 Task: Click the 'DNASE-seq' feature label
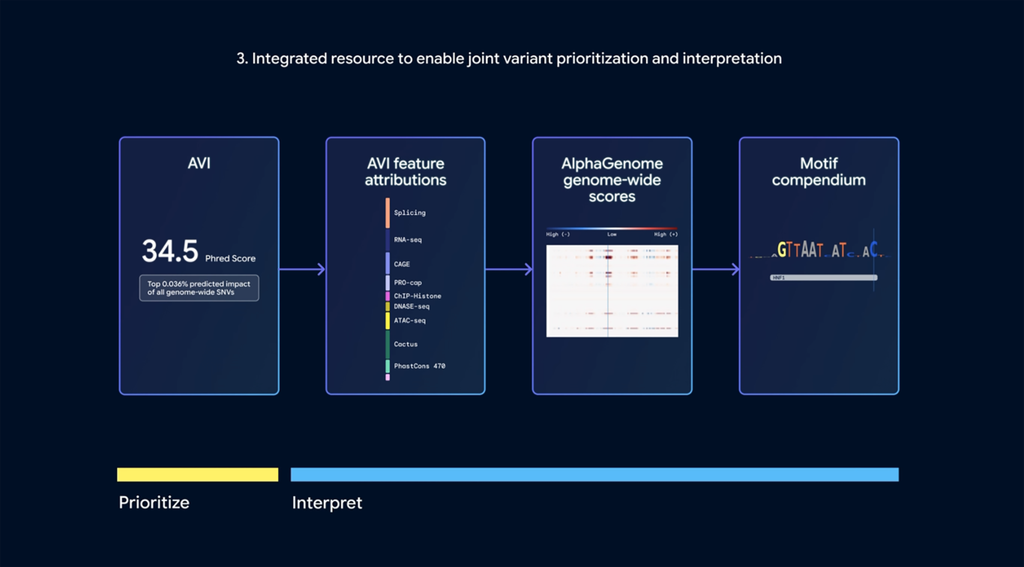point(411,306)
